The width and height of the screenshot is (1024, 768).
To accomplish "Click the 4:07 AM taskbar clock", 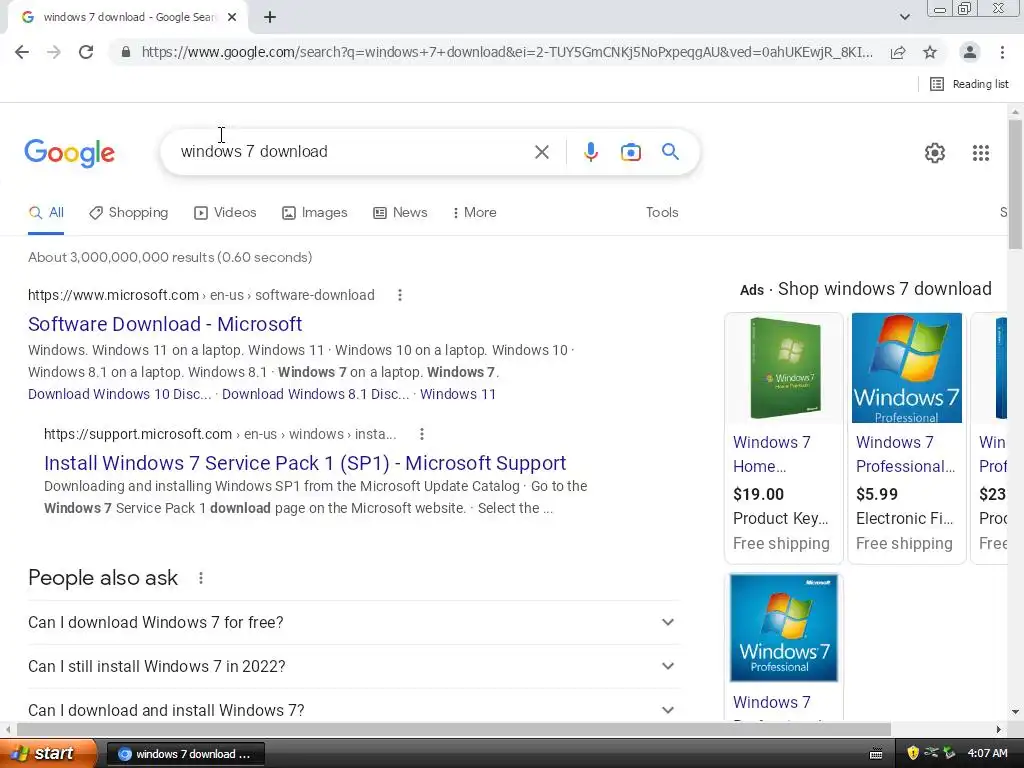I will [x=987, y=754].
